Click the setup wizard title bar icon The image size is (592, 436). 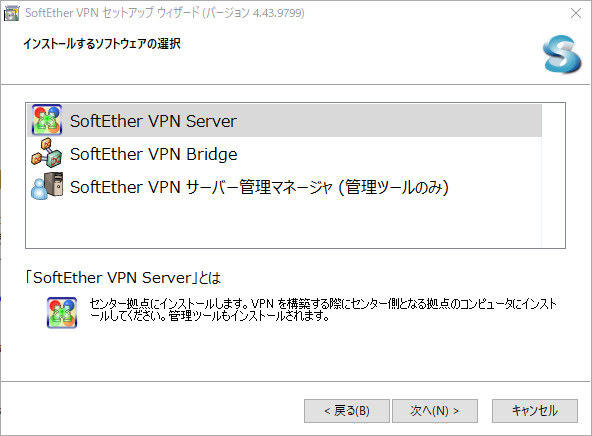[11, 13]
